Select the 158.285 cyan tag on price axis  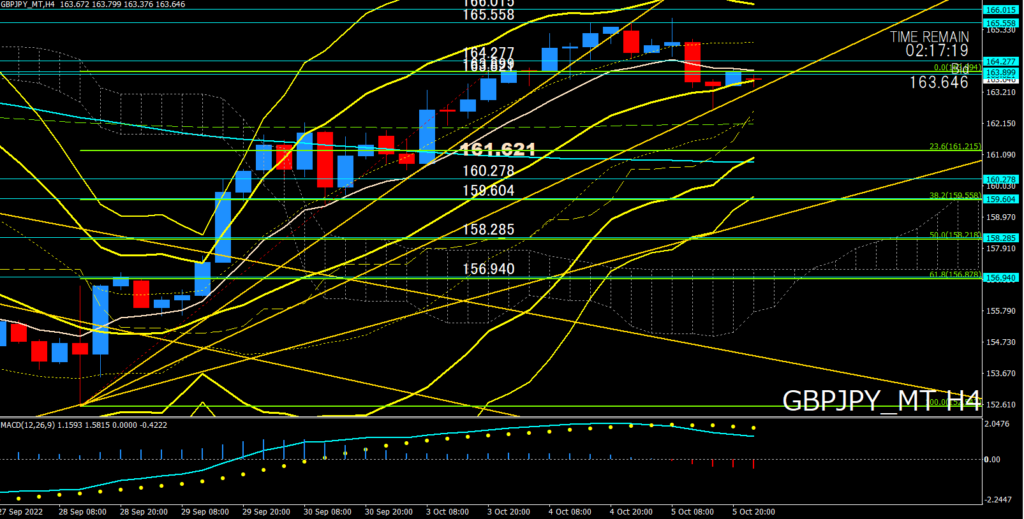click(1000, 238)
